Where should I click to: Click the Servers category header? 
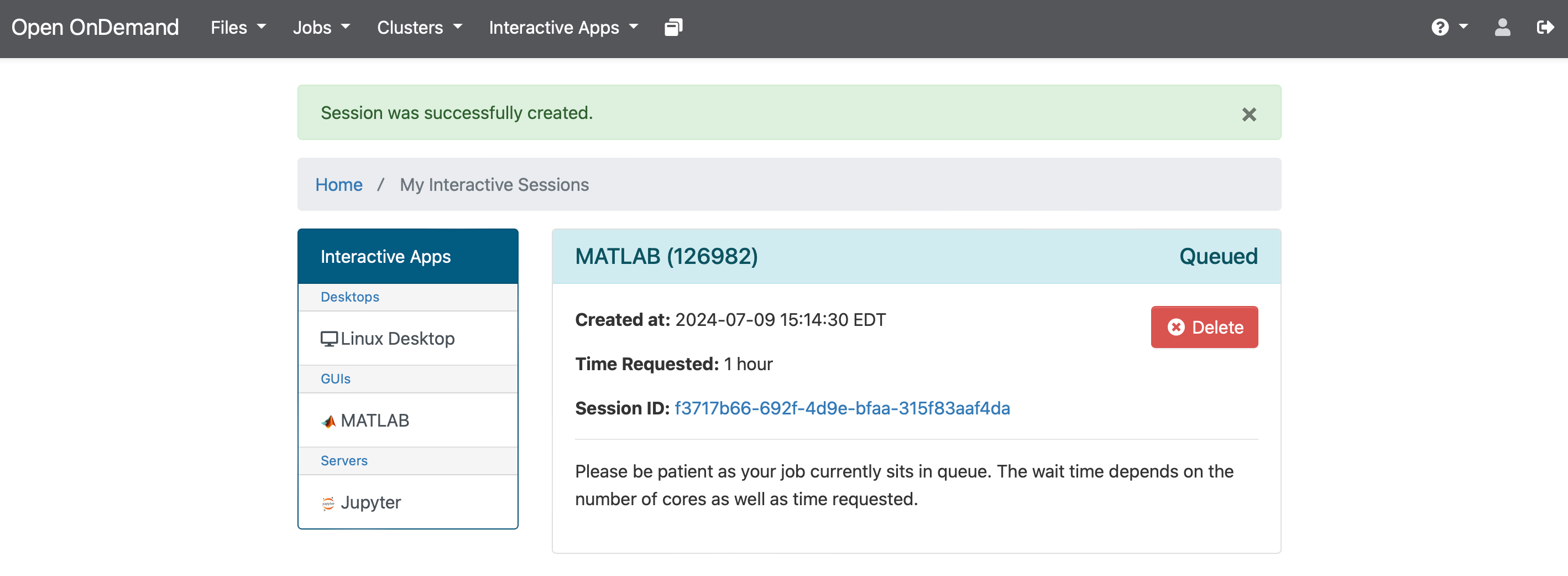click(x=344, y=461)
